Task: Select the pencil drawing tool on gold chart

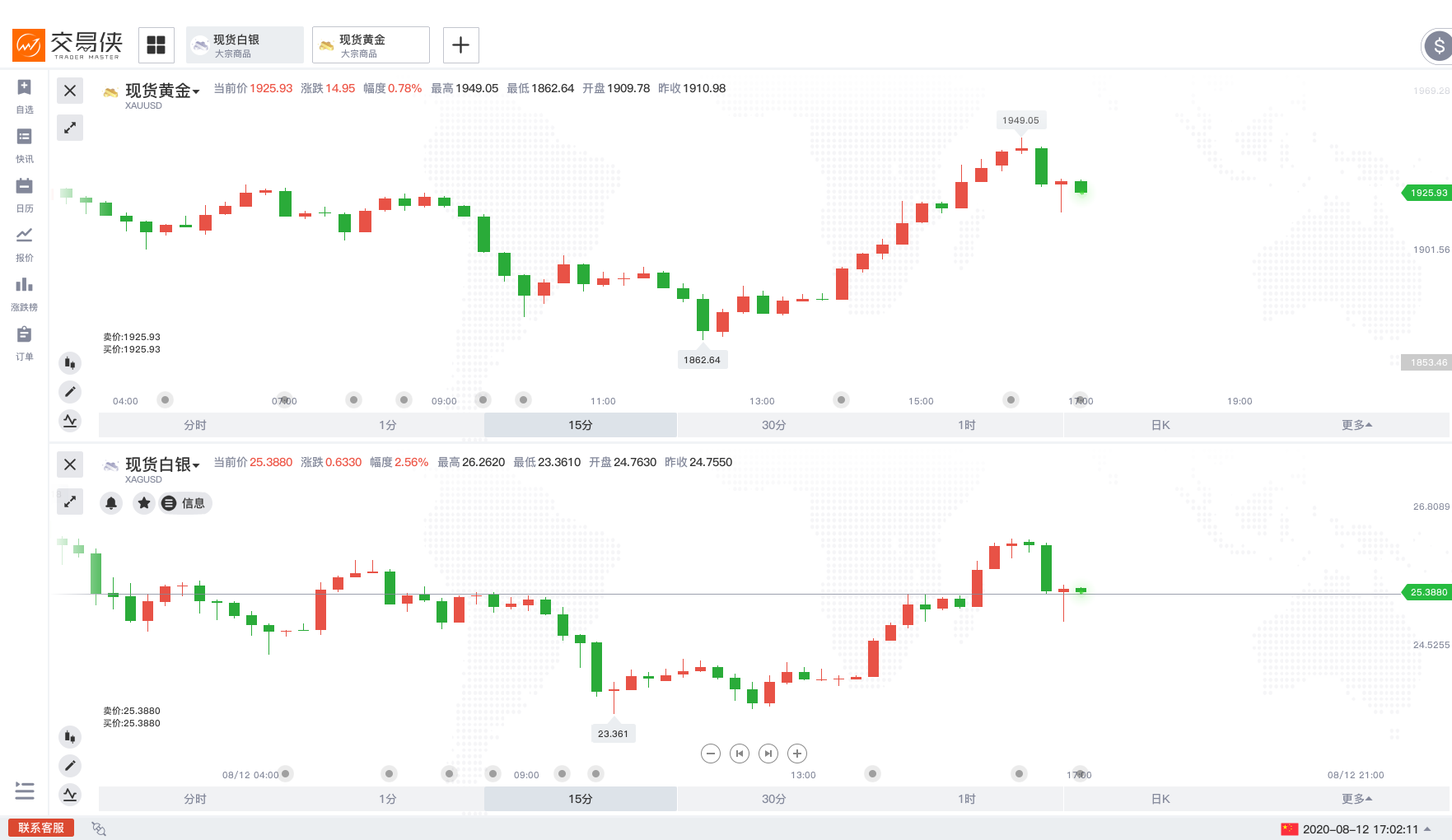Action: pyautogui.click(x=70, y=392)
